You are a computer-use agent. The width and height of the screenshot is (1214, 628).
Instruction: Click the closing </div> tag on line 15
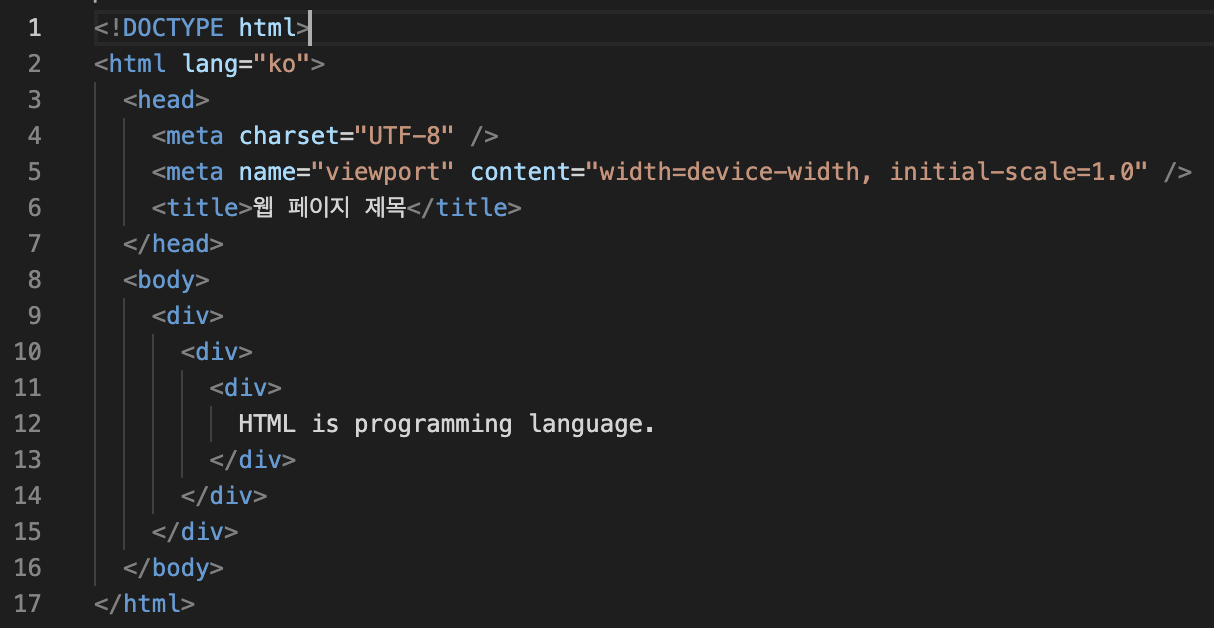(195, 532)
